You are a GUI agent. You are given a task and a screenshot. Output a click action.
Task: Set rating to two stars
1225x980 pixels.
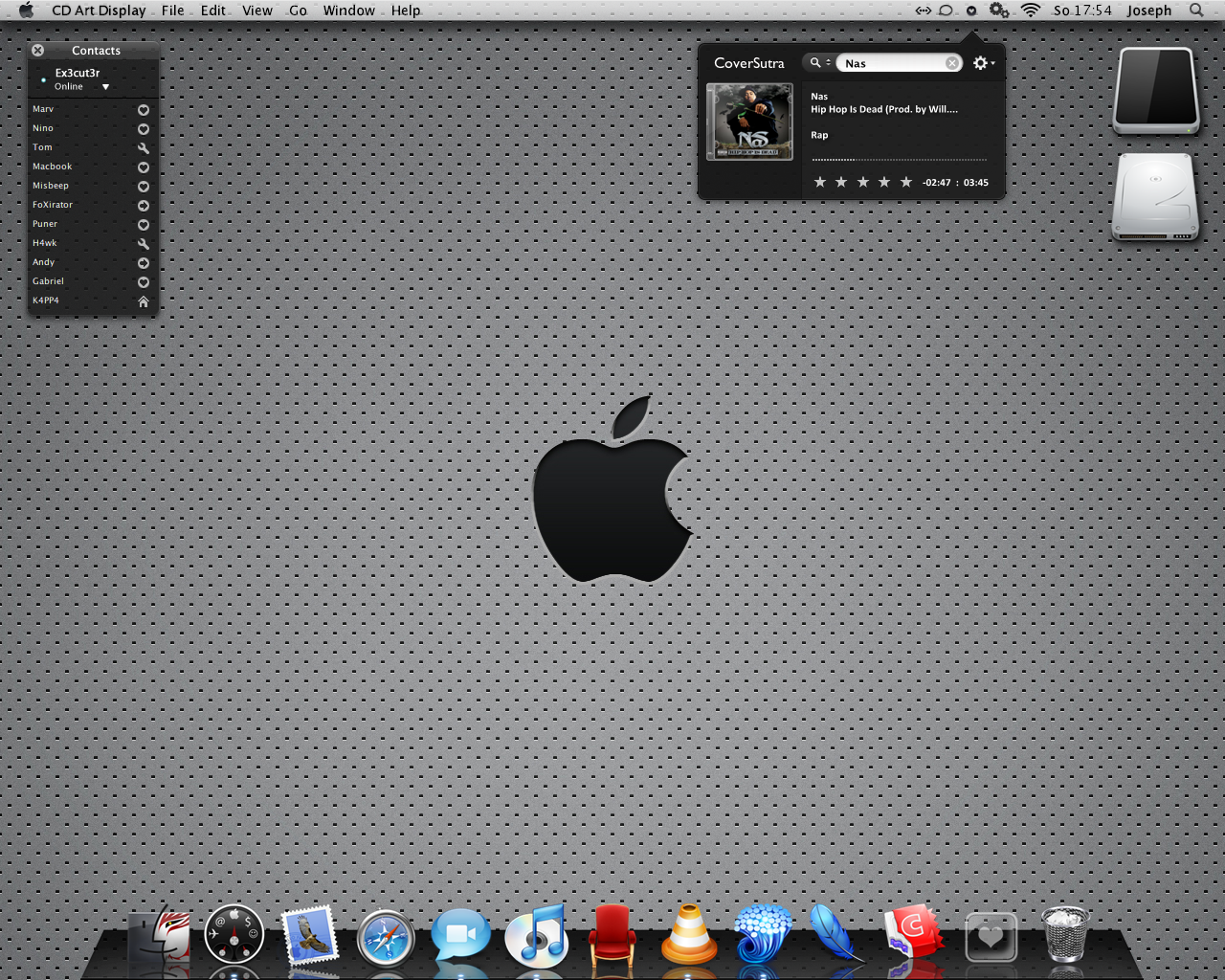[841, 182]
